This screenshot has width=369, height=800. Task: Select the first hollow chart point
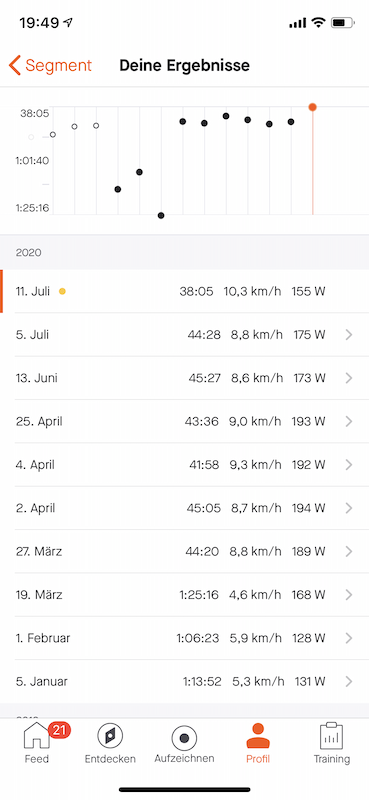click(31, 137)
